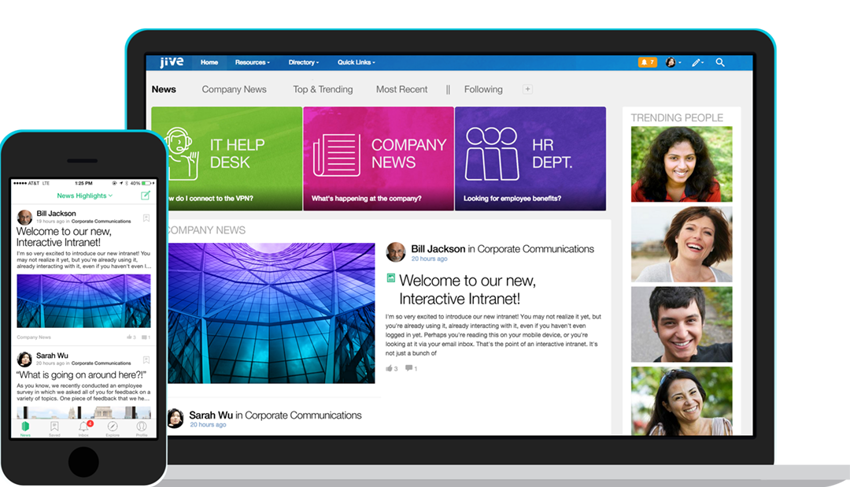Expand the Directory dropdown menu
850x487 pixels.
307,62
